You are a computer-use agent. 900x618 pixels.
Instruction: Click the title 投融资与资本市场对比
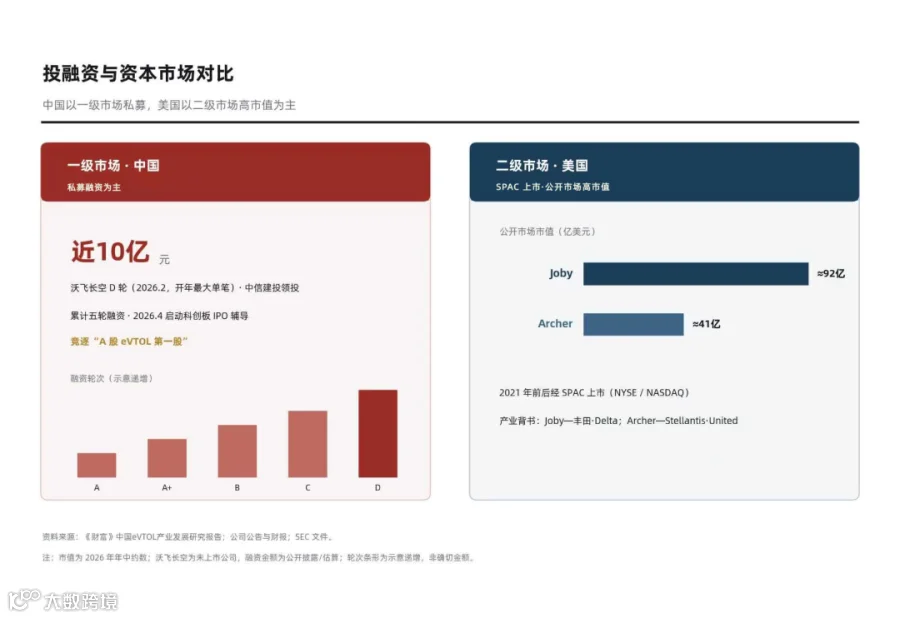point(138,73)
